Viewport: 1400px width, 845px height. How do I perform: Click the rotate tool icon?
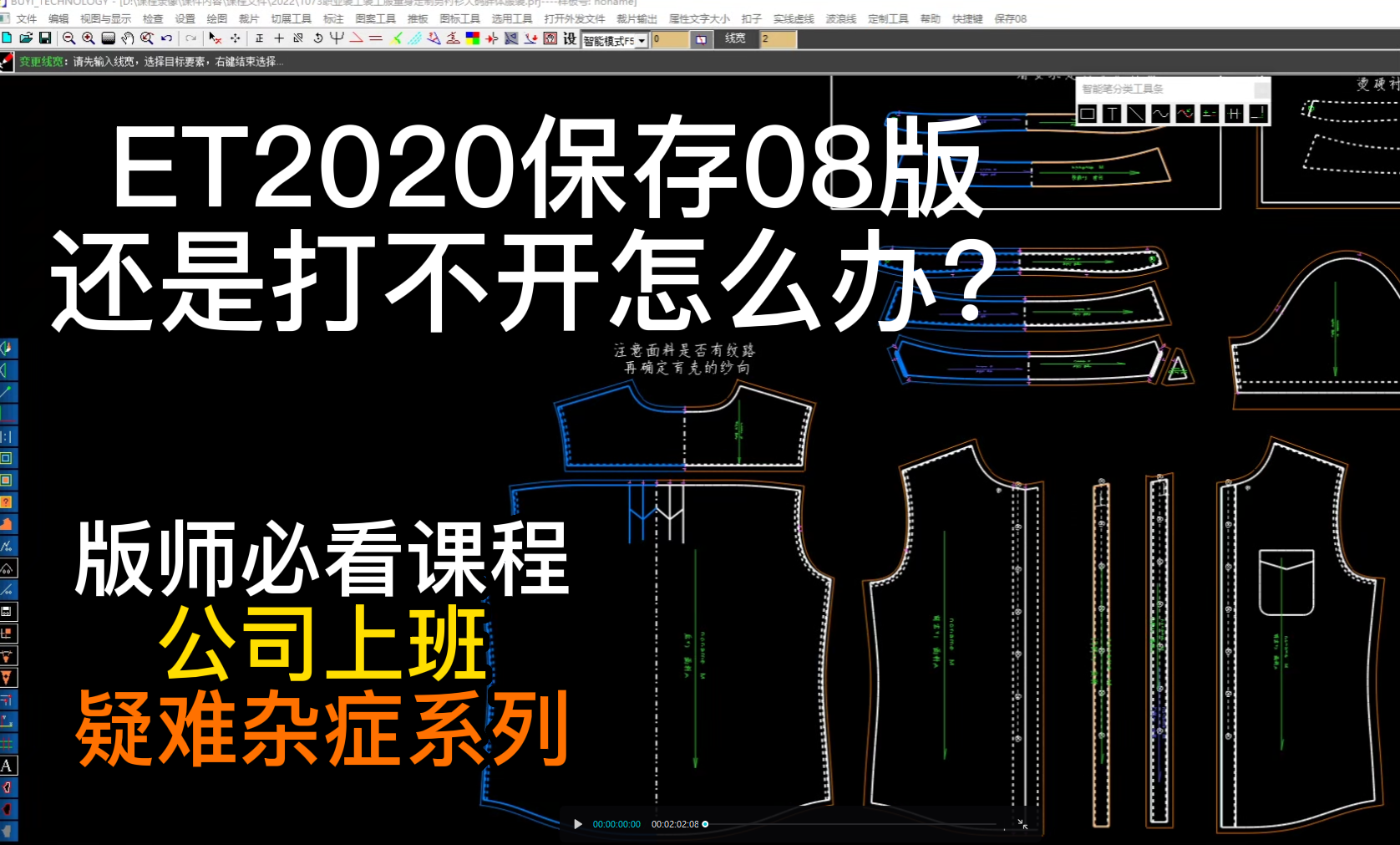317,38
